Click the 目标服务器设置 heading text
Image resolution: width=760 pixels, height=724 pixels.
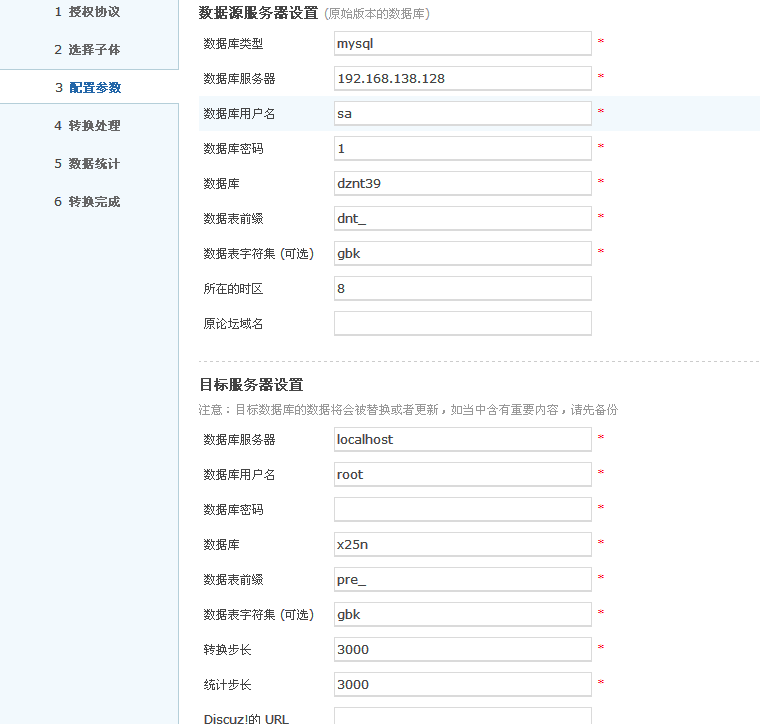click(x=251, y=385)
